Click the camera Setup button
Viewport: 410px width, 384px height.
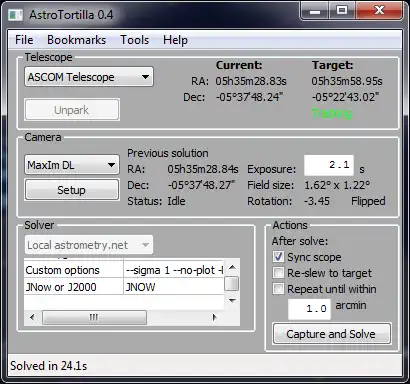[x=72, y=190]
